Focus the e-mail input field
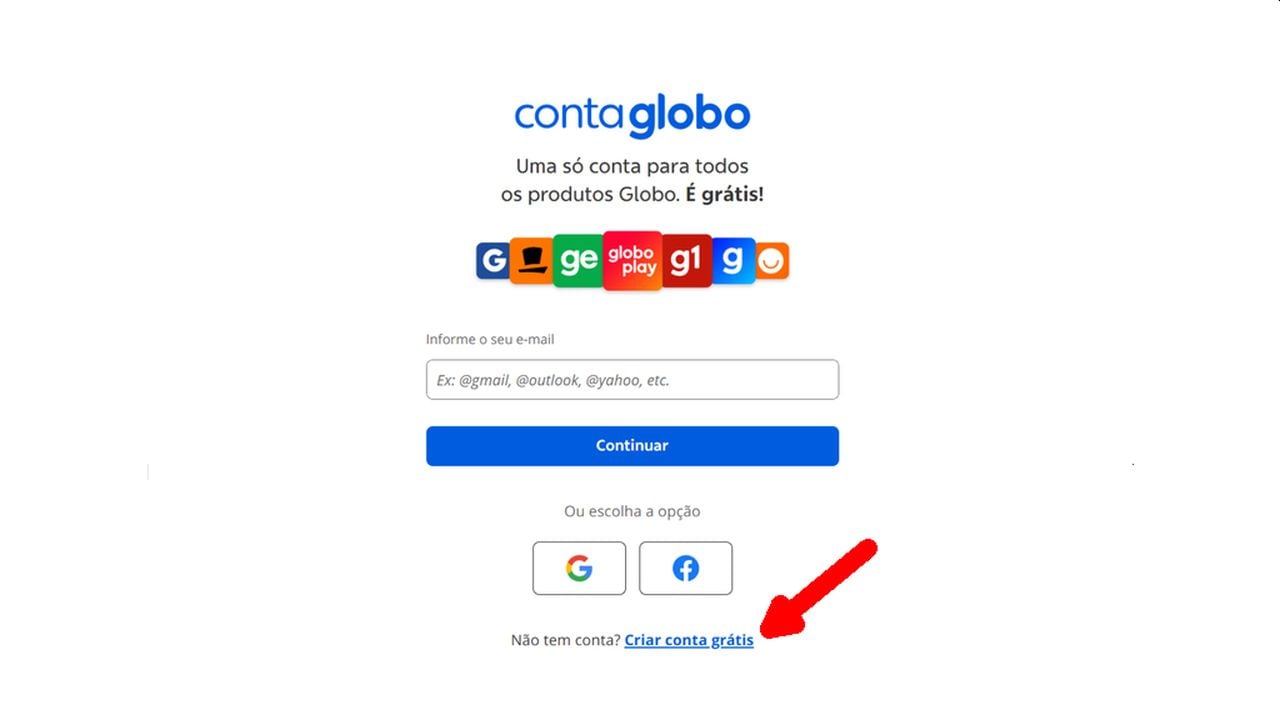The width and height of the screenshot is (1280, 720). click(x=632, y=380)
